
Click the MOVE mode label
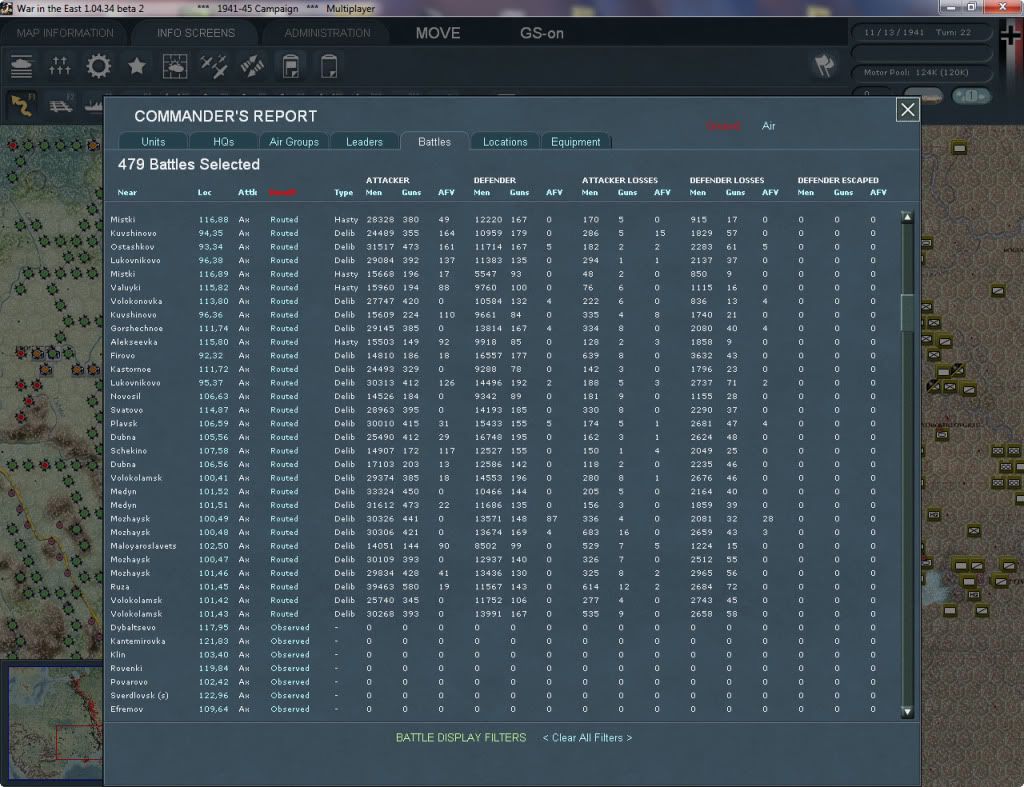tap(438, 33)
